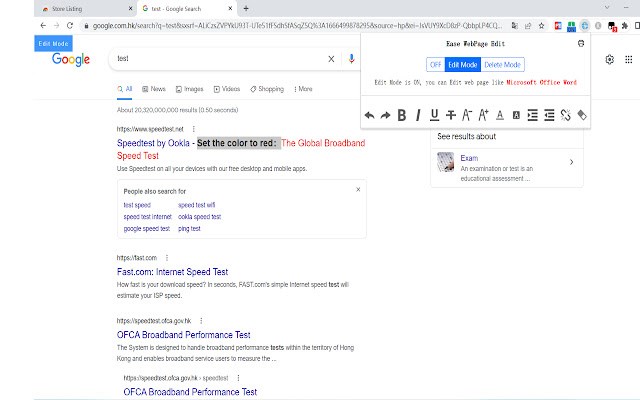
Task: Open the font color picker icon
Action: click(x=500, y=116)
